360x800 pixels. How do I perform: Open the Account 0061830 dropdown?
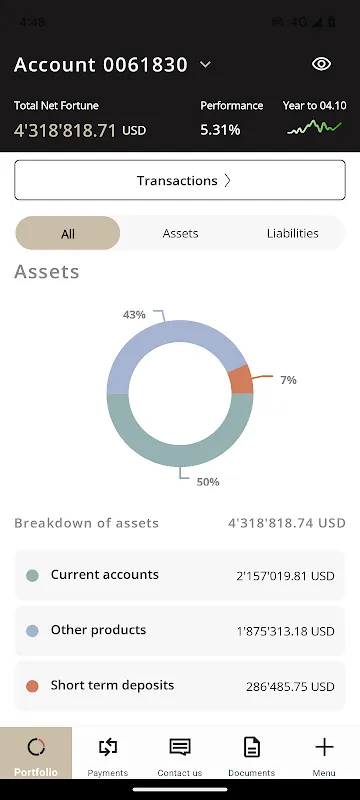point(113,64)
